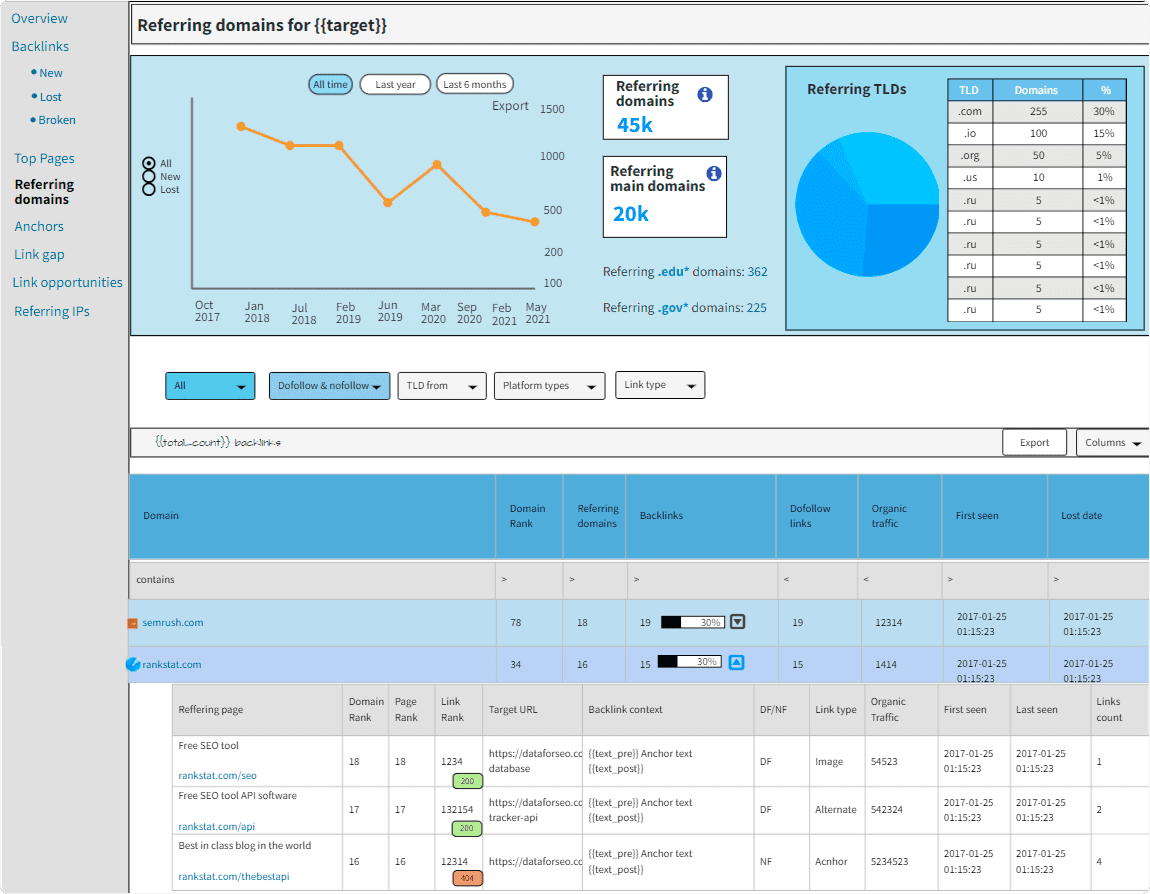Select the Lost radio button near the chart

click(x=151, y=189)
